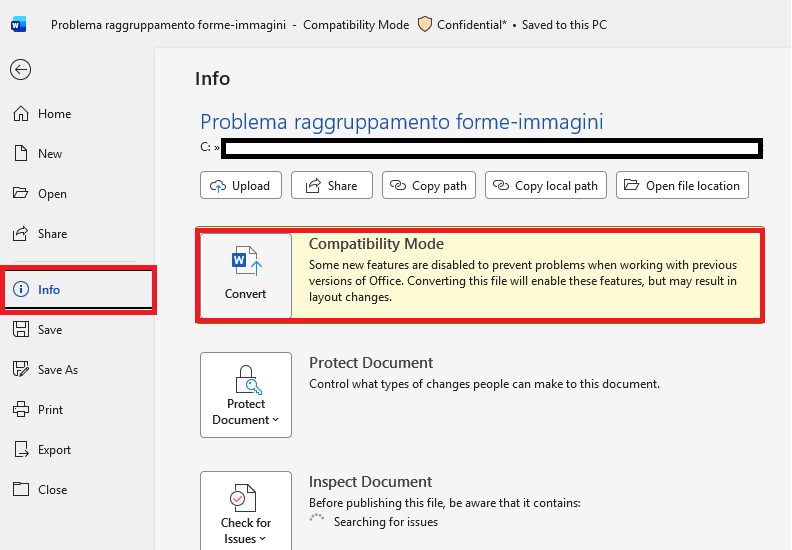Open the Export option
The image size is (792, 550).
click(42, 449)
